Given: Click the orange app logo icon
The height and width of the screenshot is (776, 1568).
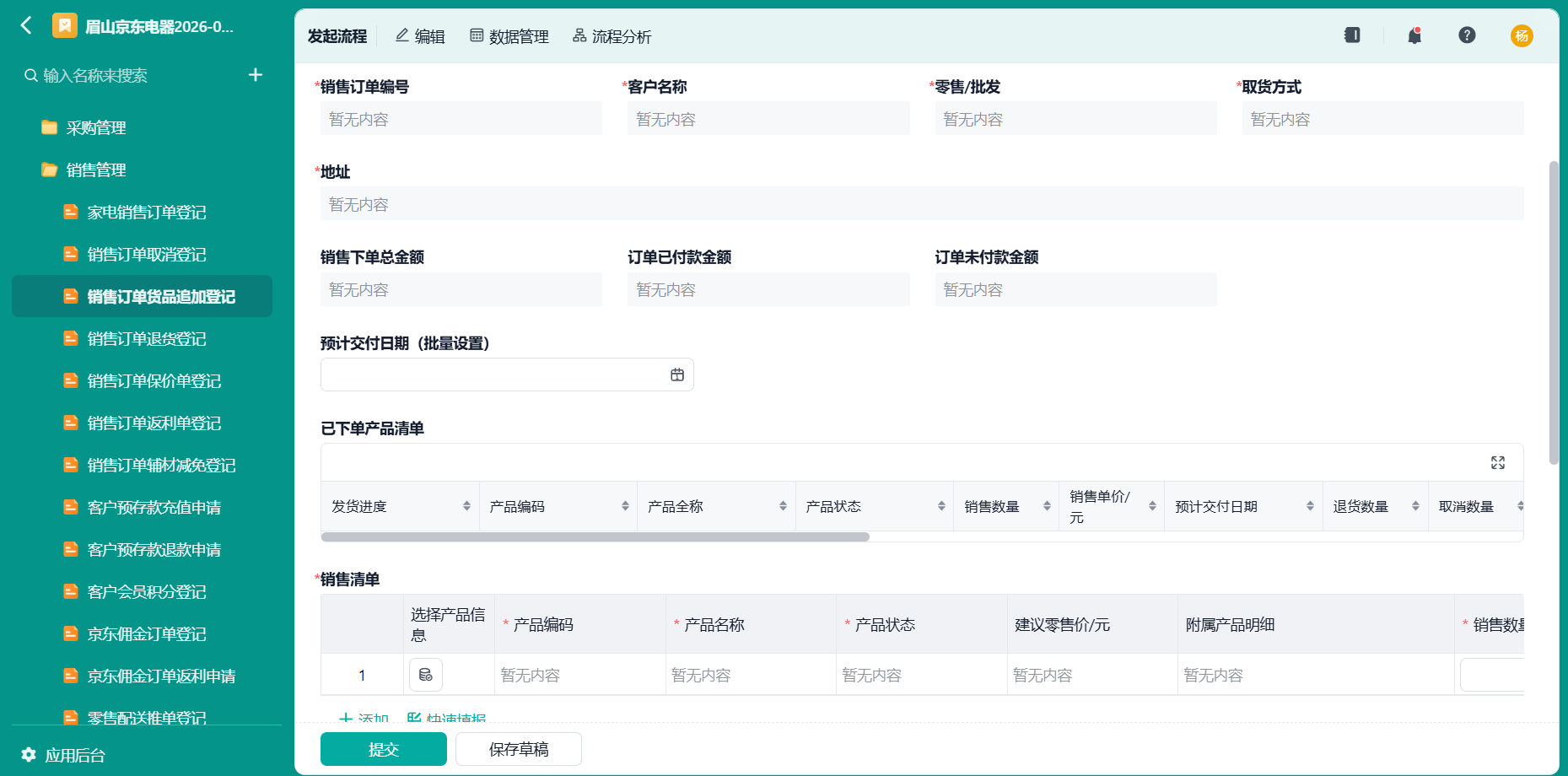Looking at the screenshot, I should point(64,25).
